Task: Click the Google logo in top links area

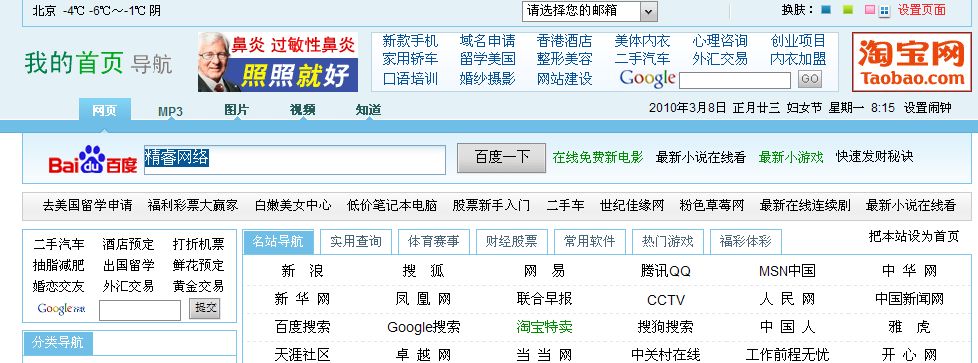Action: click(647, 79)
